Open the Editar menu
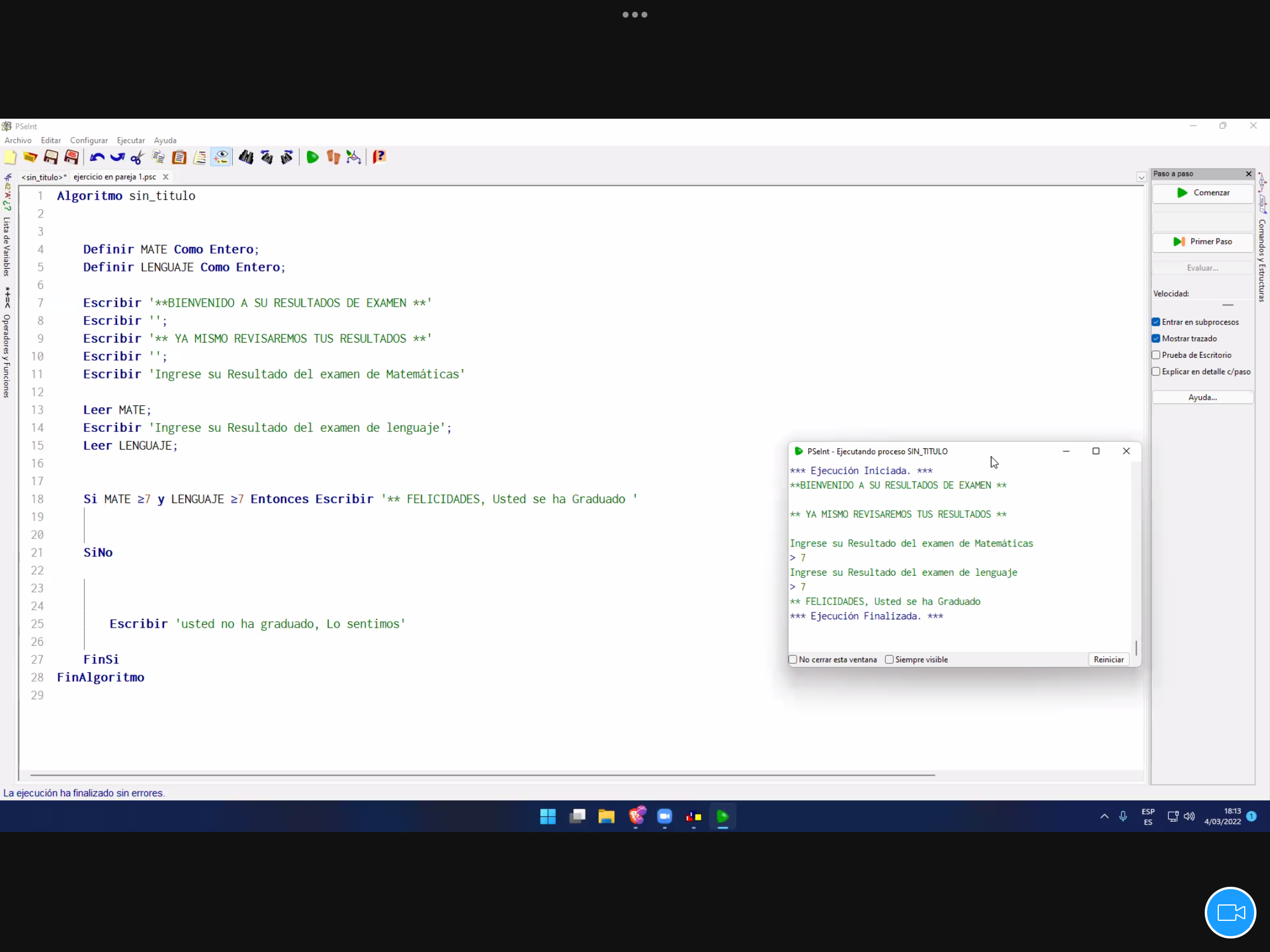Image resolution: width=1270 pixels, height=952 pixels. 51,140
